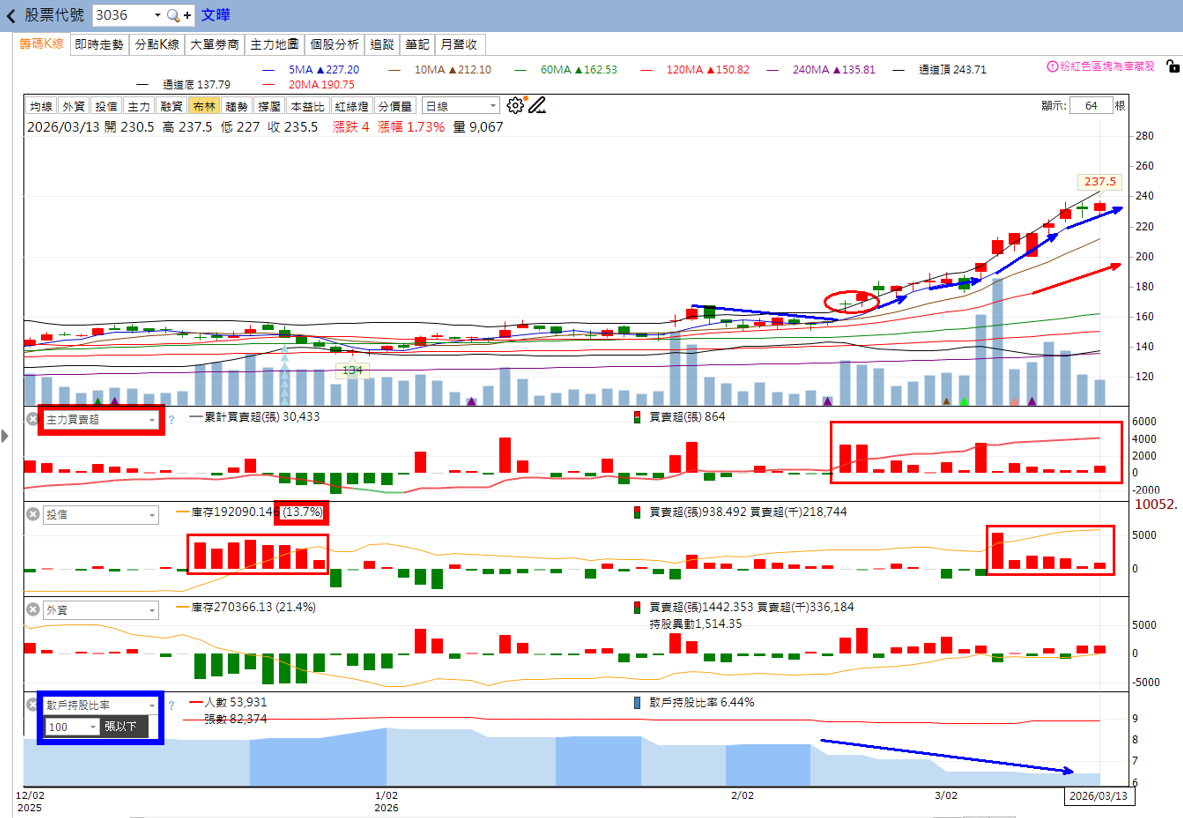
Task: Click the back arrow beside 股票代號
Action: click(11, 16)
